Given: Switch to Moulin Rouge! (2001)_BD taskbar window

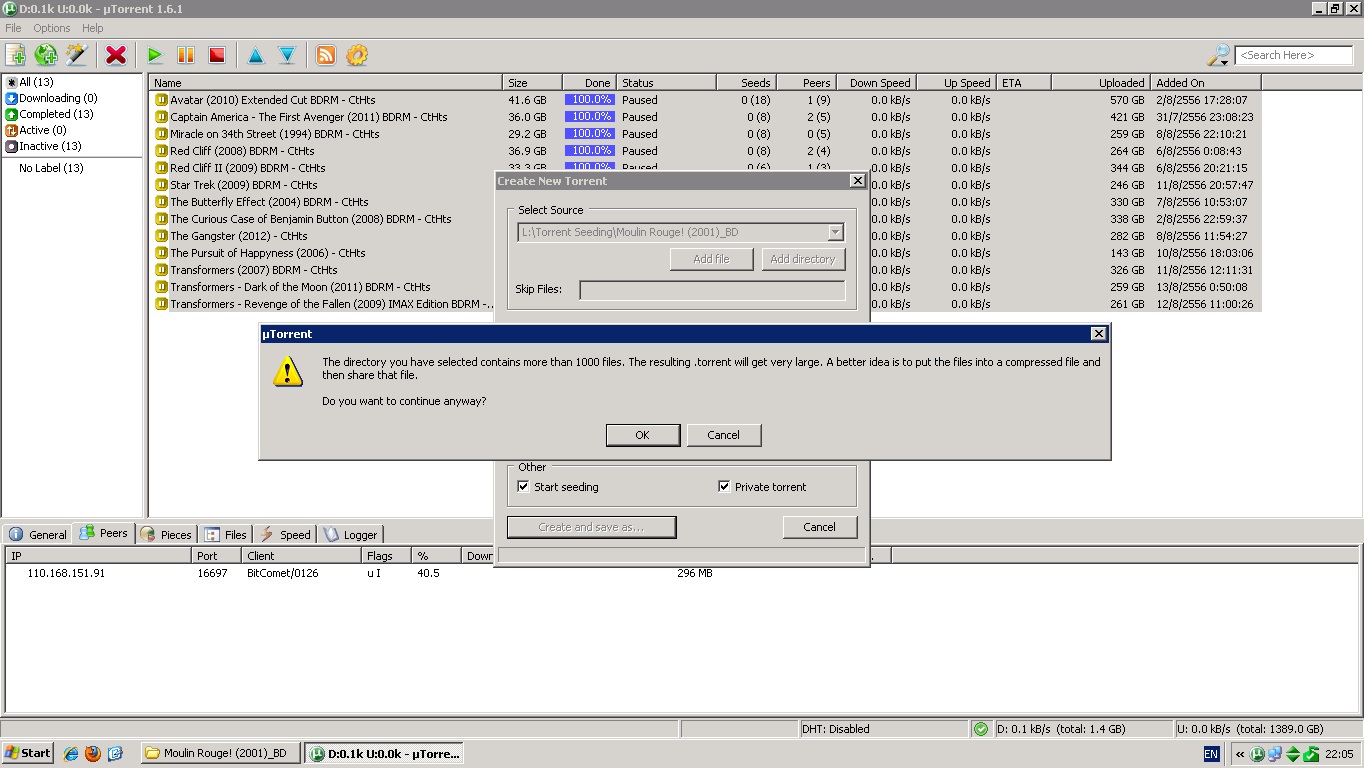Looking at the screenshot, I should click(221, 753).
